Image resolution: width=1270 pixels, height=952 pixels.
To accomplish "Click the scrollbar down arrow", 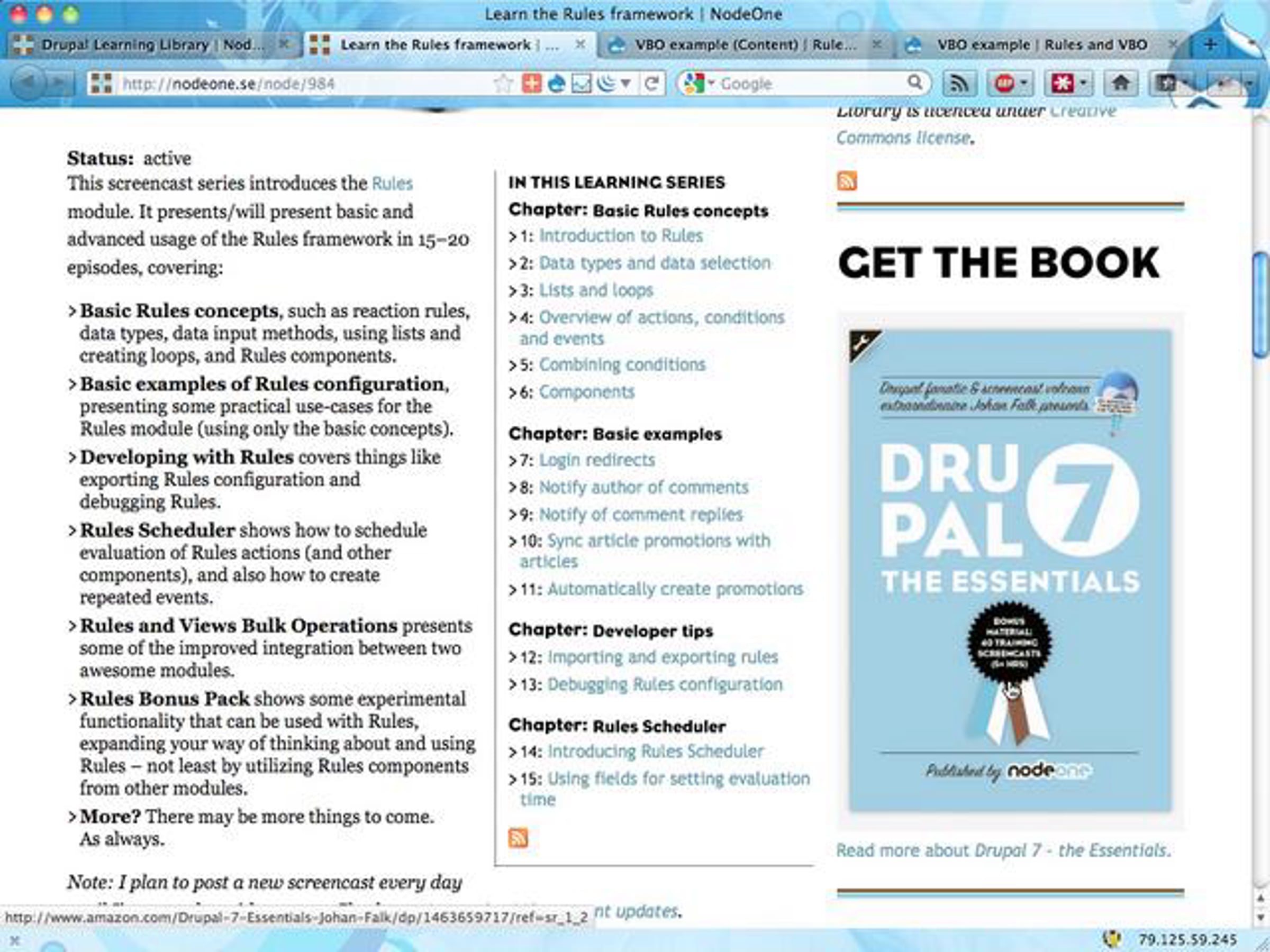I will tap(1261, 917).
